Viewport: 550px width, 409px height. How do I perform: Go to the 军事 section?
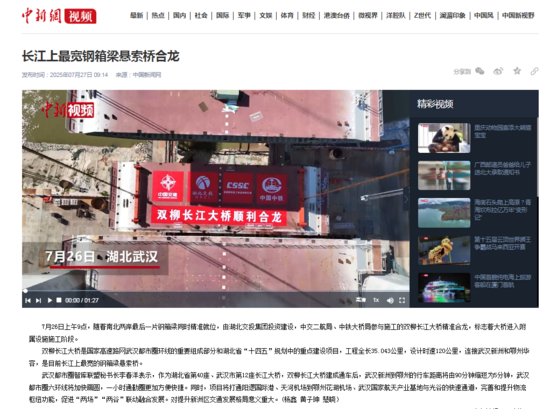[244, 15]
